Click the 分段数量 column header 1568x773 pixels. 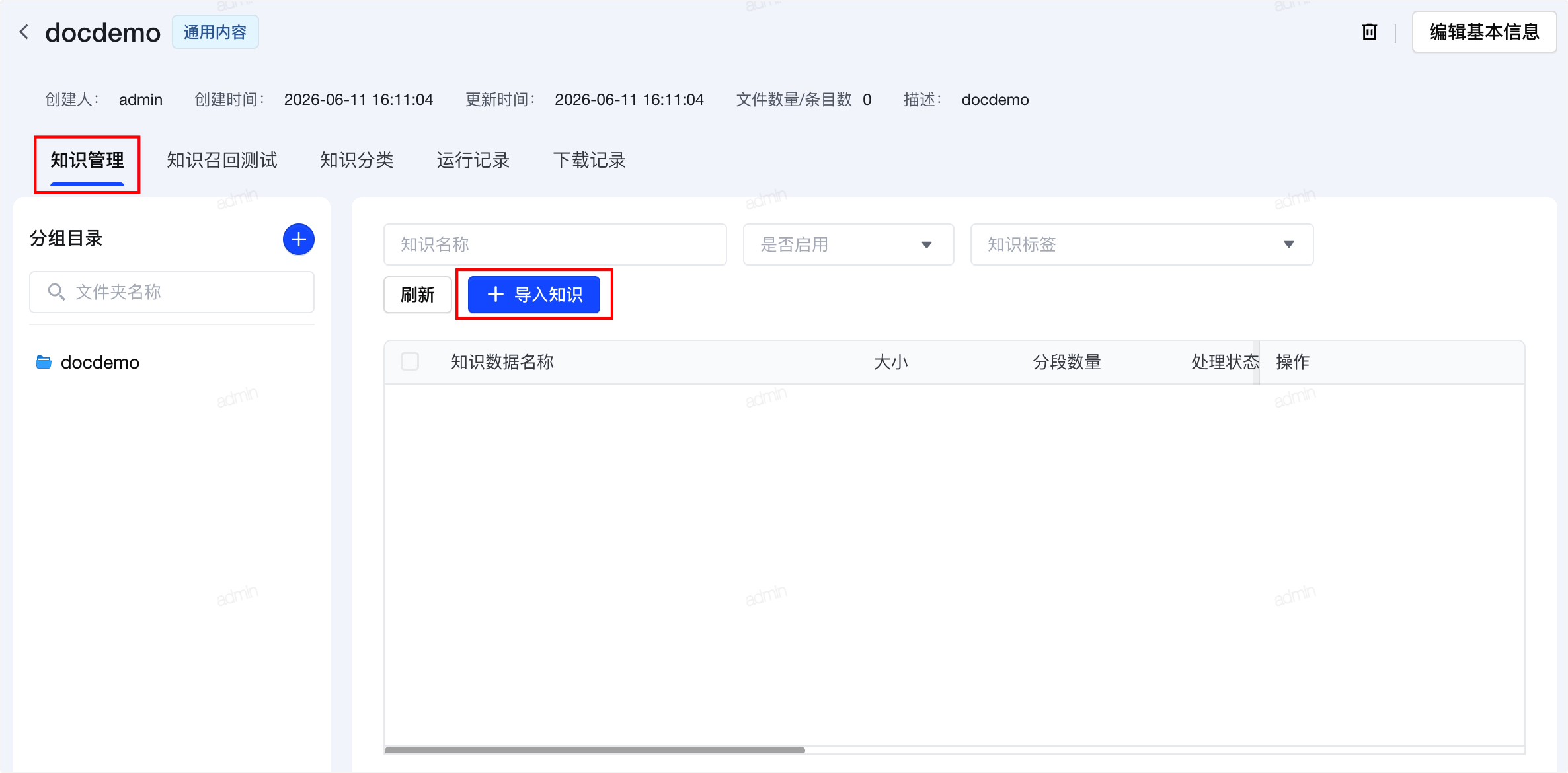[x=1067, y=362]
